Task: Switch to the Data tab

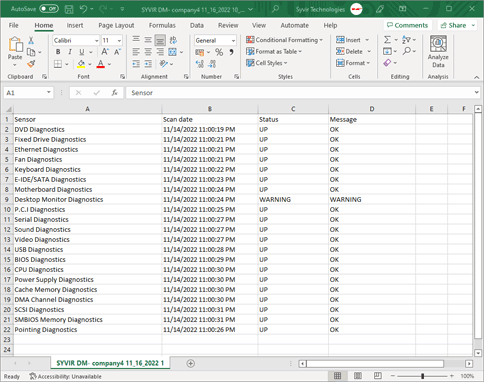Action: (x=197, y=25)
